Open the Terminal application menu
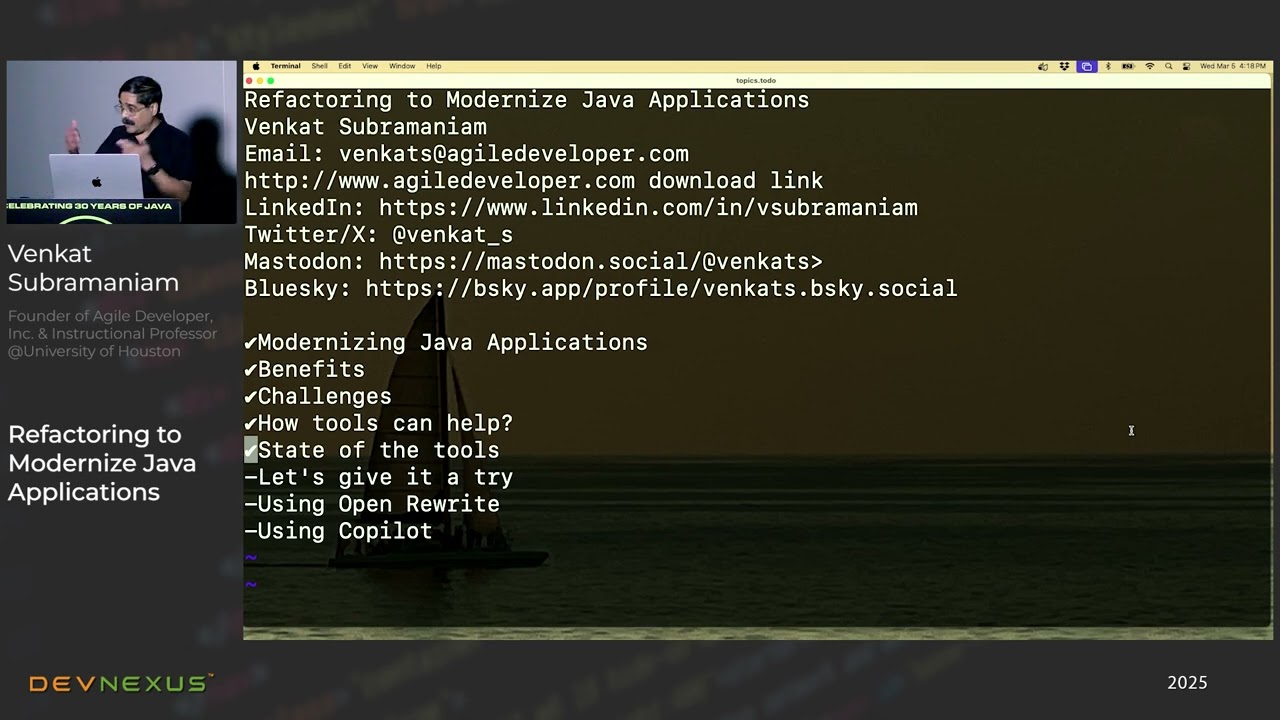 click(285, 66)
